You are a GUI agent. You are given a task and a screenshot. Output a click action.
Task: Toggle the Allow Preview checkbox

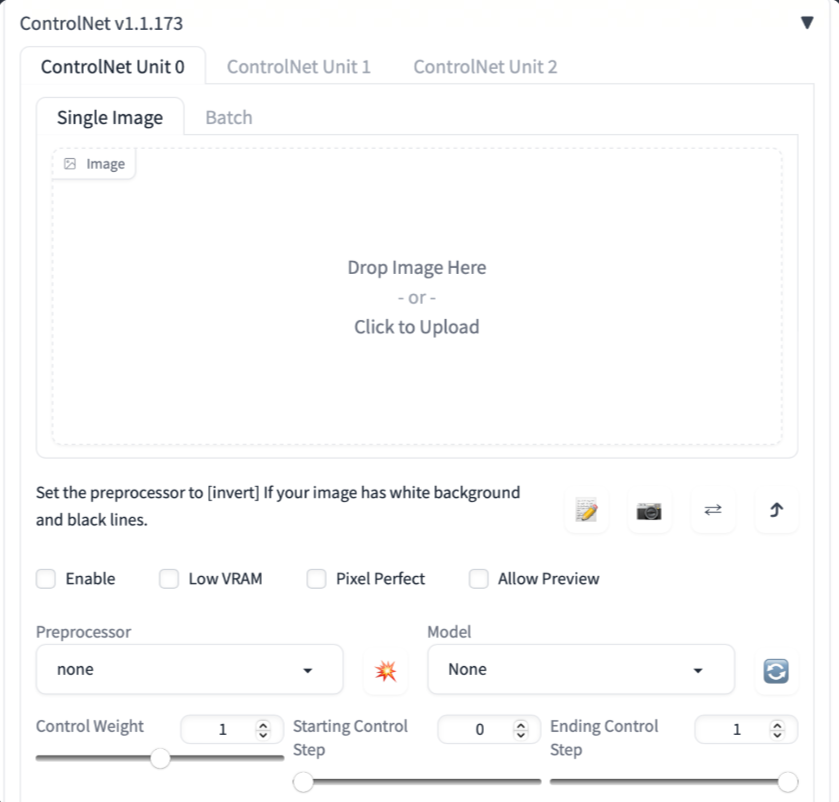click(478, 578)
